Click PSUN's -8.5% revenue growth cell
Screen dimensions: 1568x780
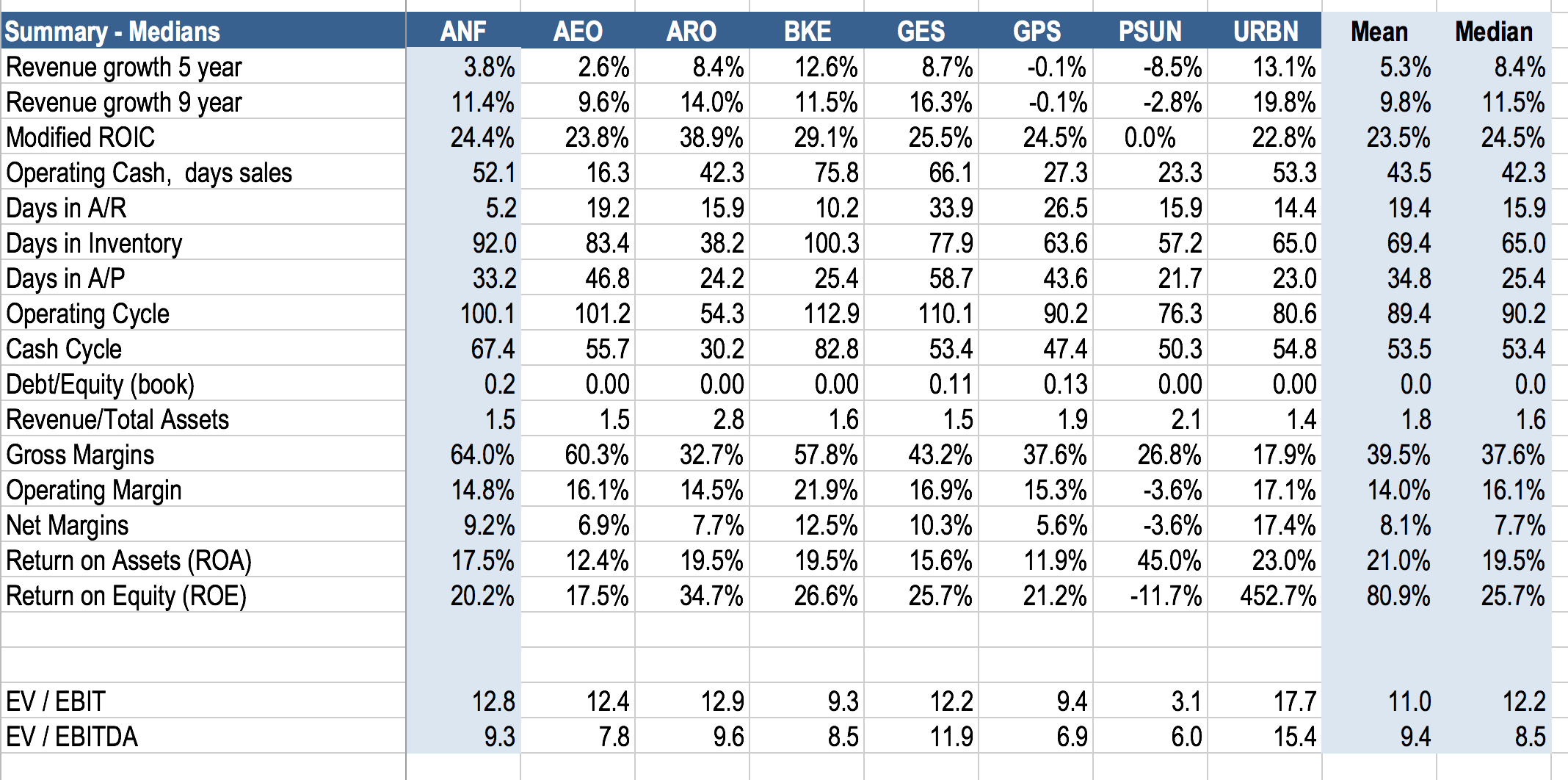click(1172, 67)
